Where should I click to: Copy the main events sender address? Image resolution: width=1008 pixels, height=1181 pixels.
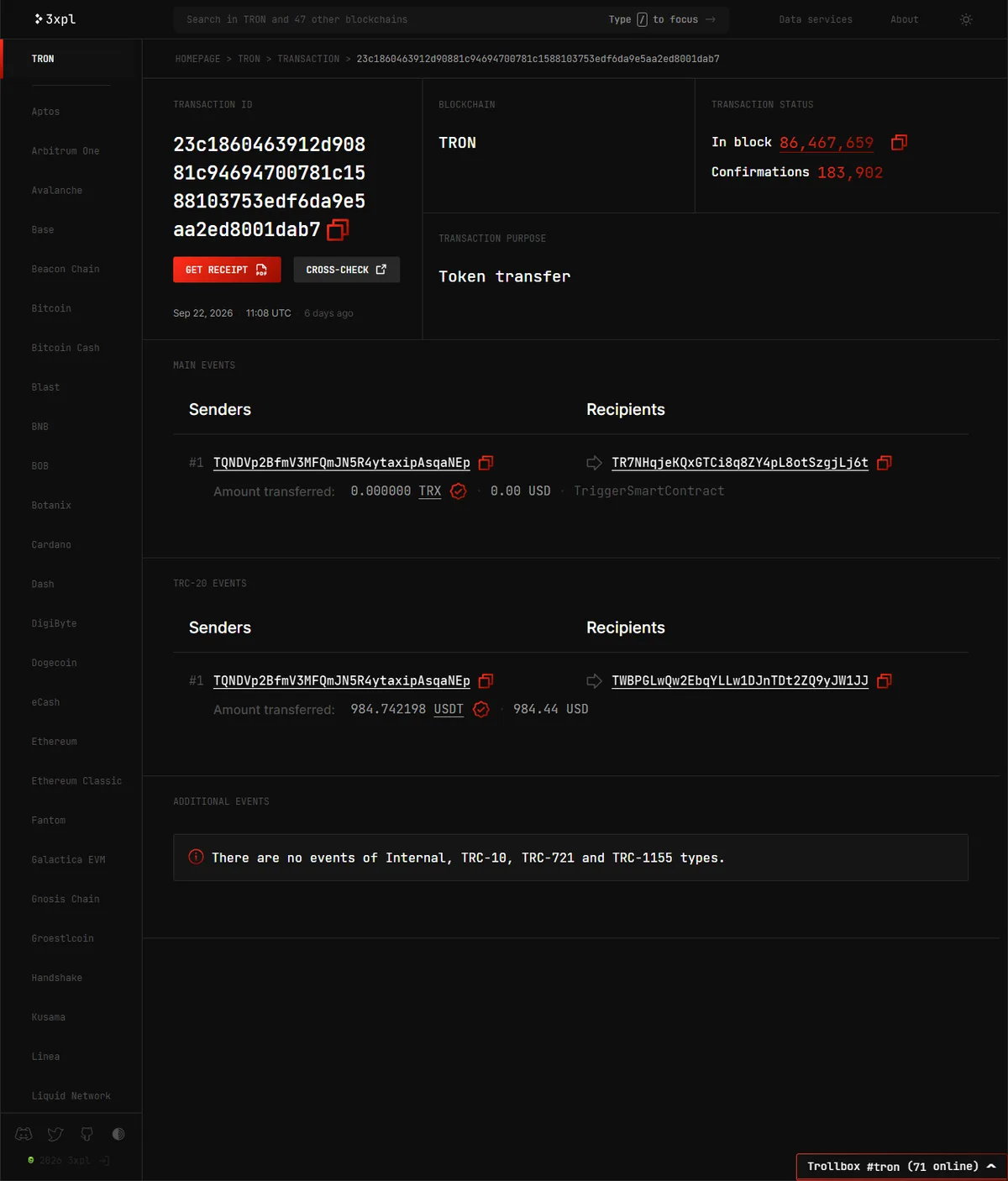pos(486,463)
